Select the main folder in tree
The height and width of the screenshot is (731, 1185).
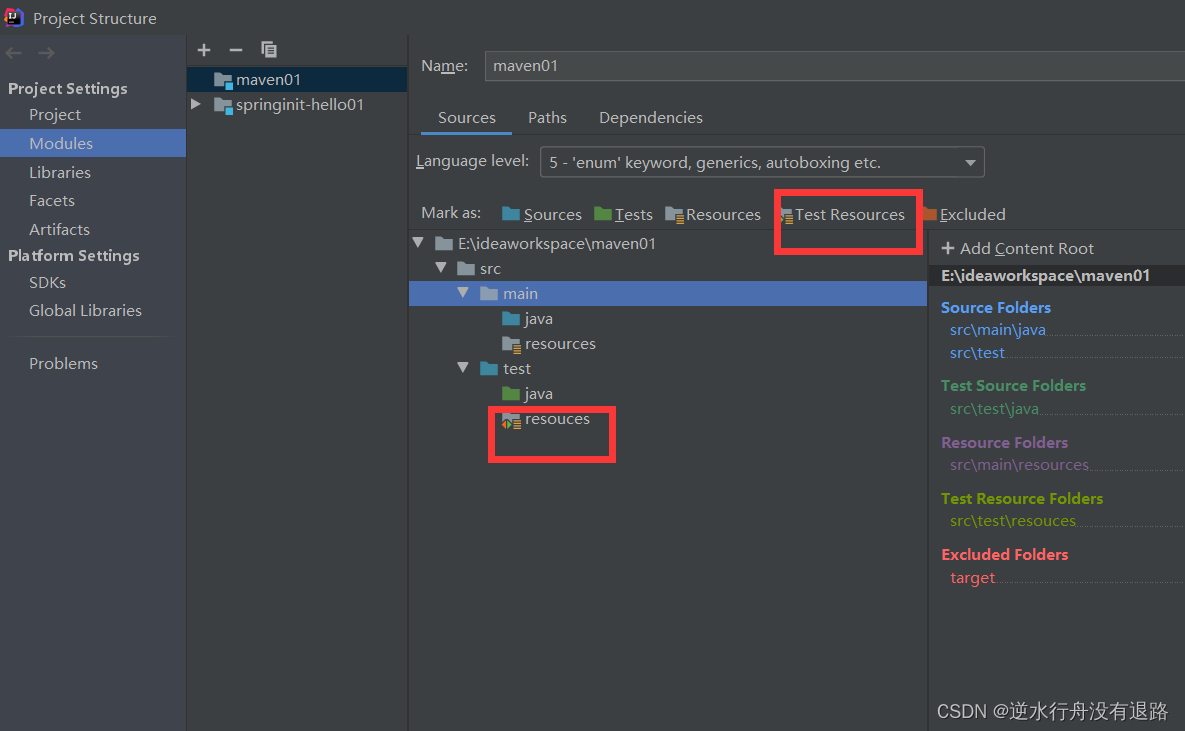[668, 293]
